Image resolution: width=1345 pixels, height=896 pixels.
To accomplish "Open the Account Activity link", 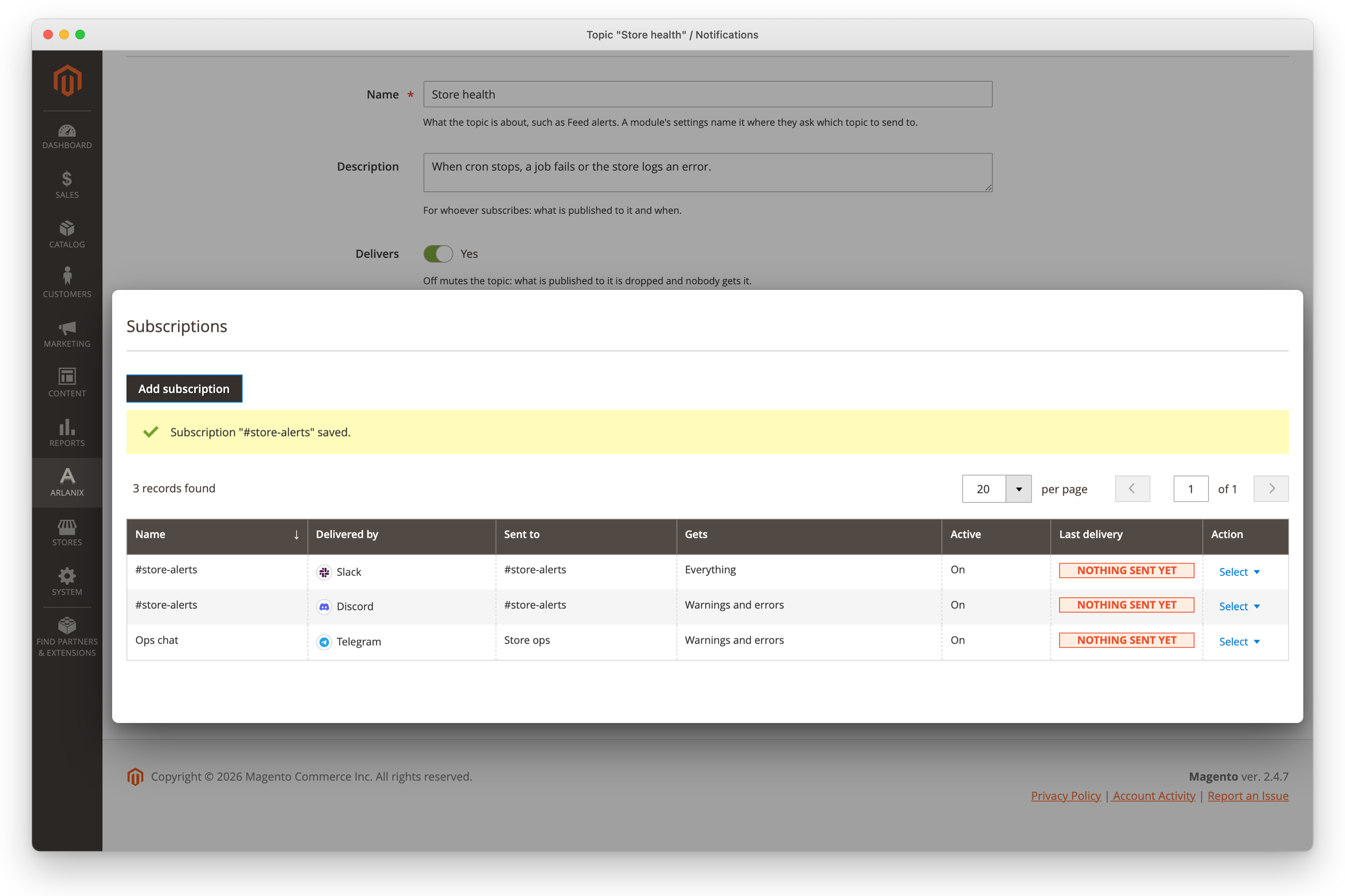I will point(1154,796).
